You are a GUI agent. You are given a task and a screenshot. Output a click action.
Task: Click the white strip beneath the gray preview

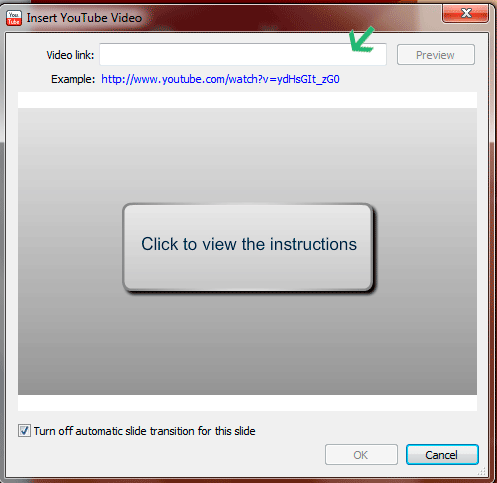247,403
